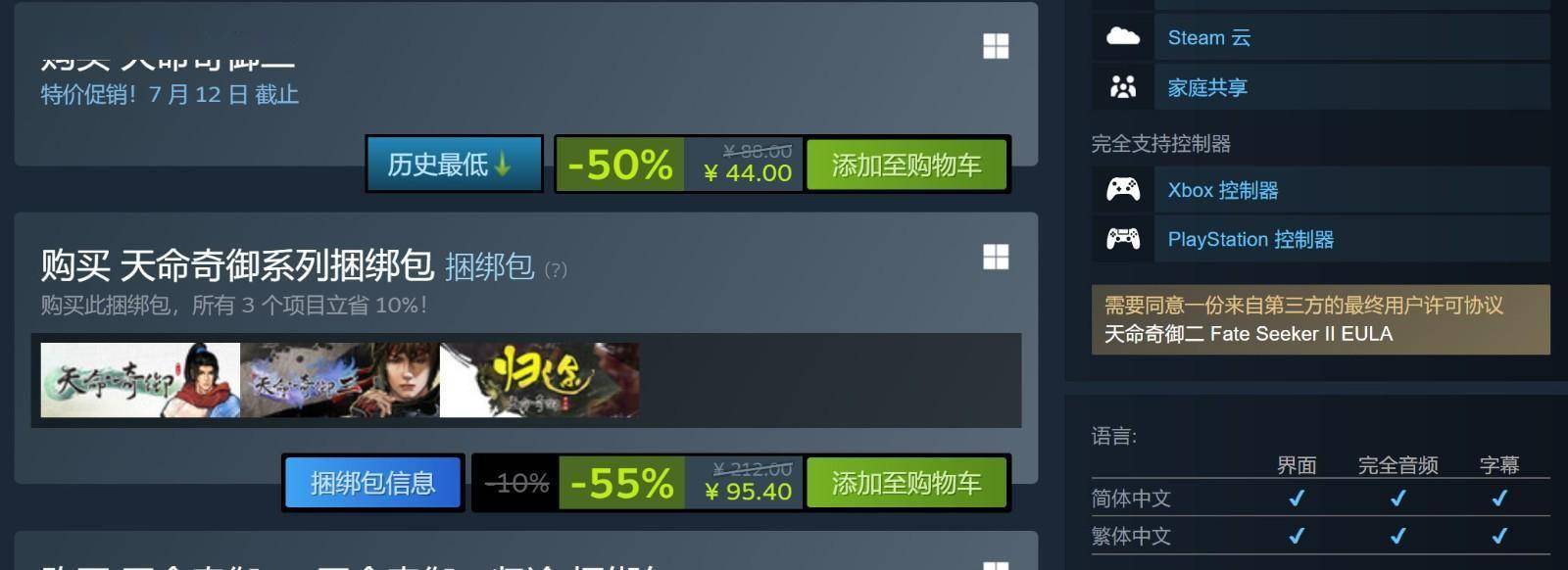
Task: Click the Family Sharing people icon
Action: [x=1123, y=87]
